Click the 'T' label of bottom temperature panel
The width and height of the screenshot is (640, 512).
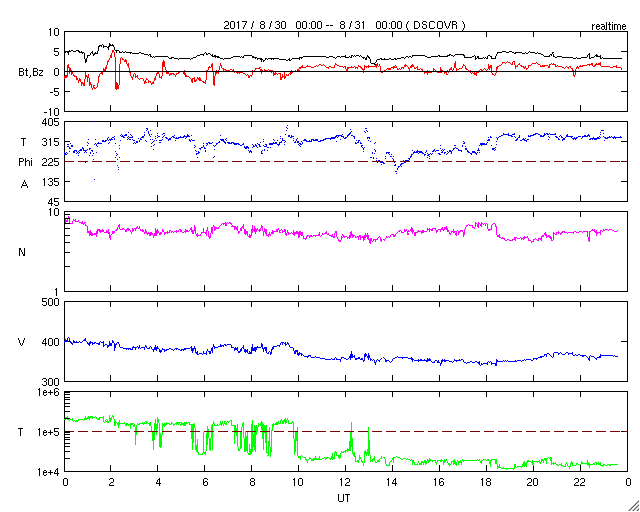(22, 432)
